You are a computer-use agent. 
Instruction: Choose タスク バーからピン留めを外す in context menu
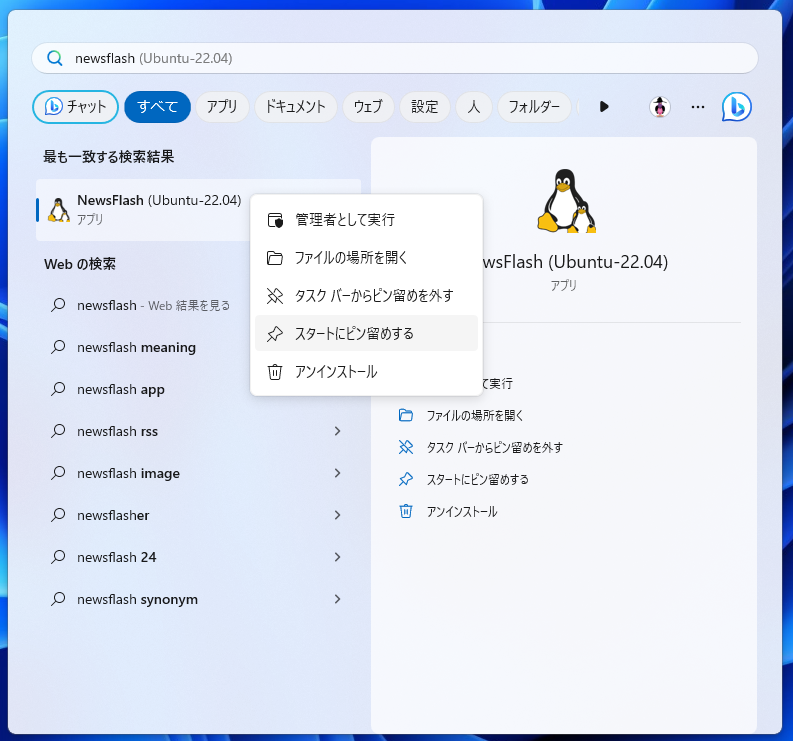tap(366, 295)
